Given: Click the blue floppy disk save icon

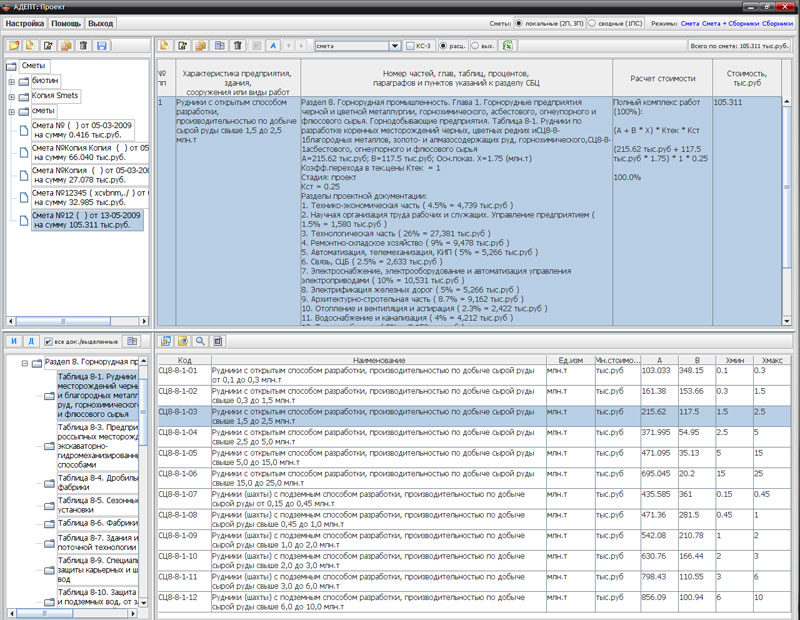Looking at the screenshot, I should pyautogui.click(x=101, y=45).
